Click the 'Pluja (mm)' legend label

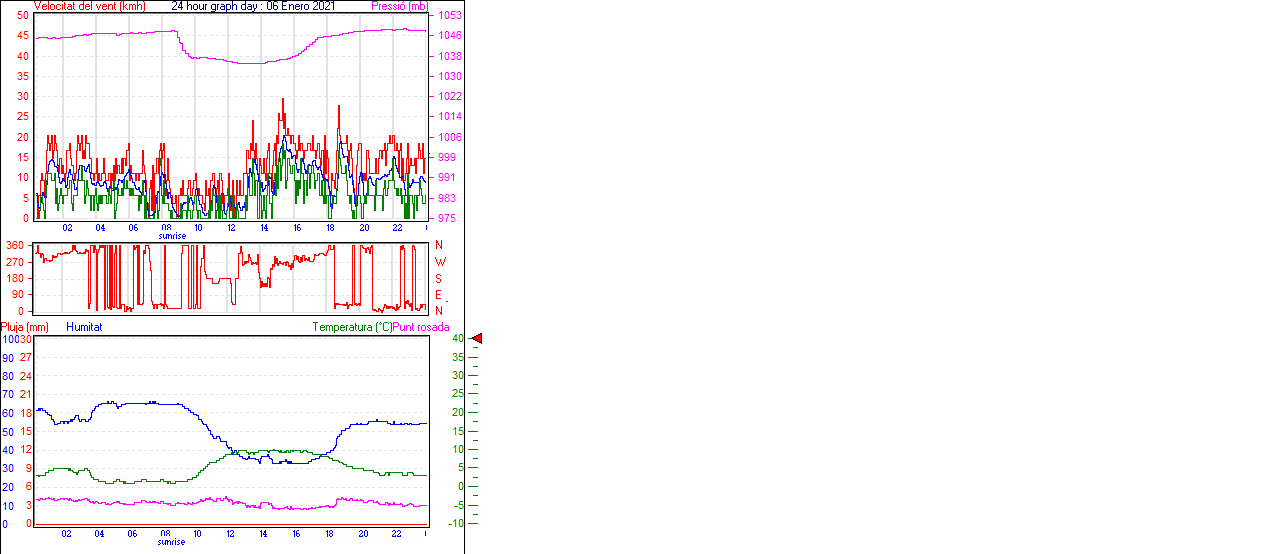pyautogui.click(x=25, y=327)
